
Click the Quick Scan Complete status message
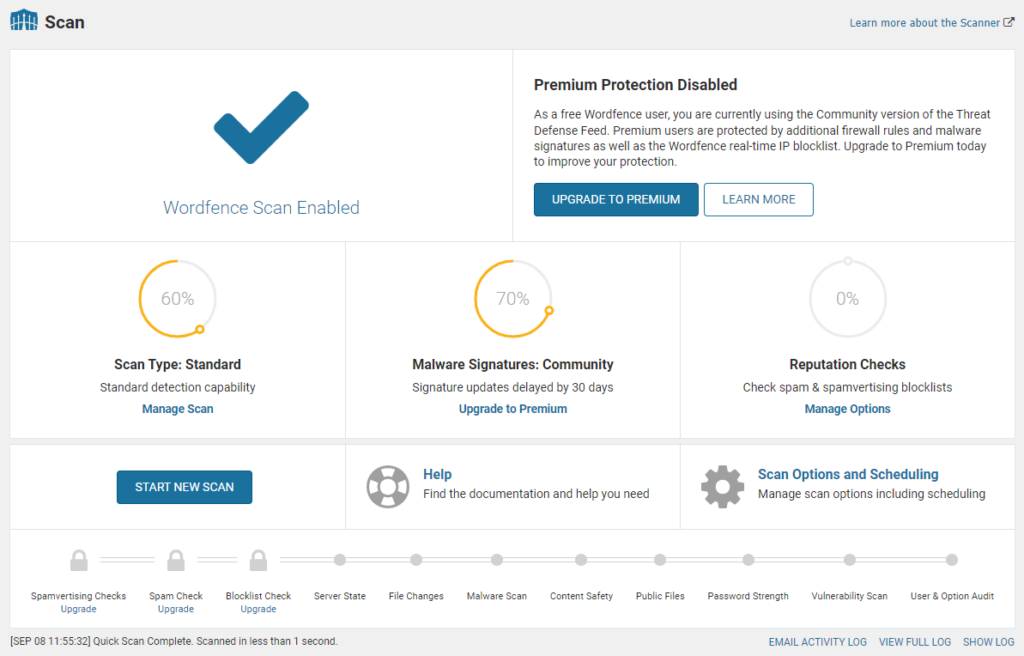coord(174,642)
